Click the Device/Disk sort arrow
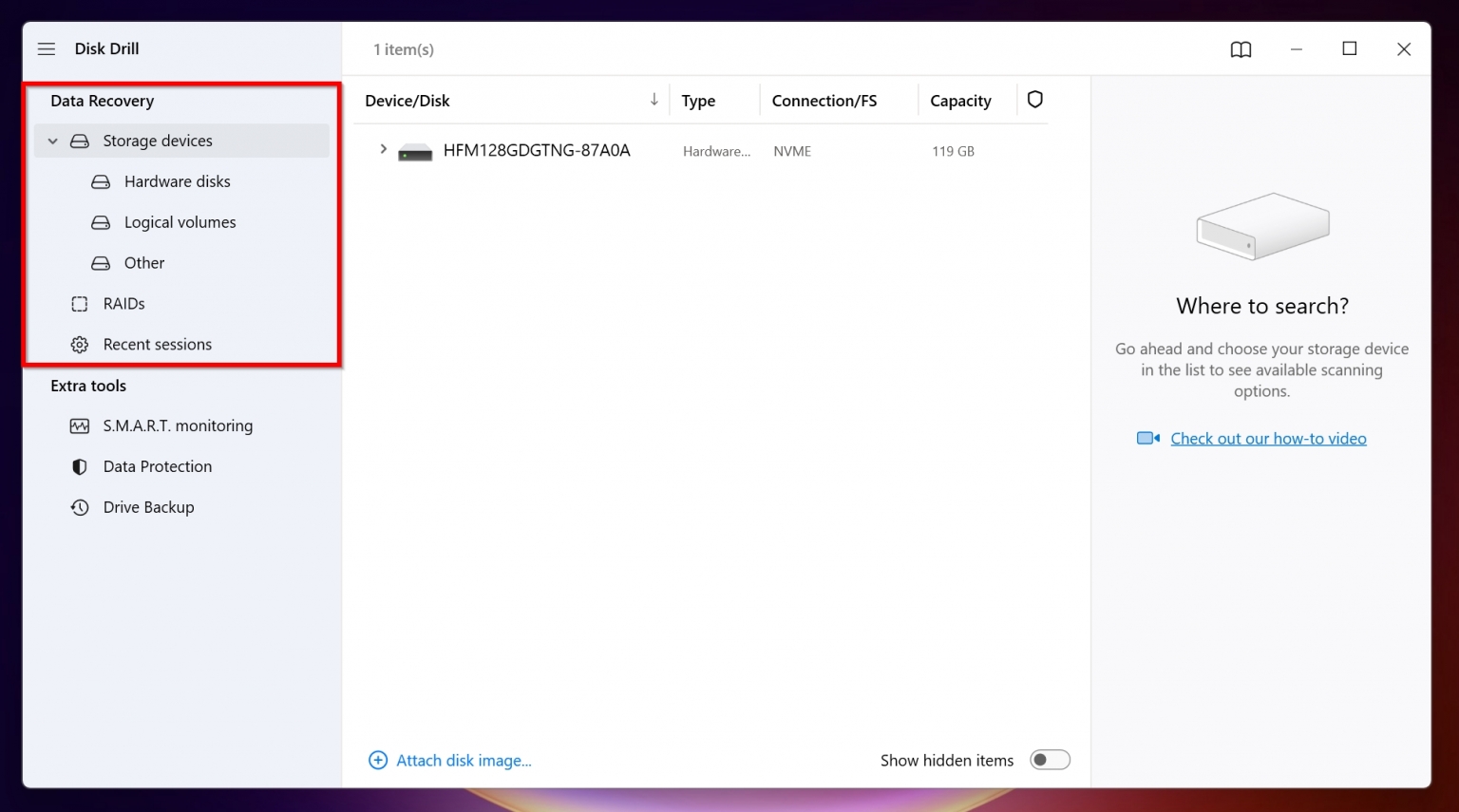The height and width of the screenshot is (812, 1459). click(654, 99)
